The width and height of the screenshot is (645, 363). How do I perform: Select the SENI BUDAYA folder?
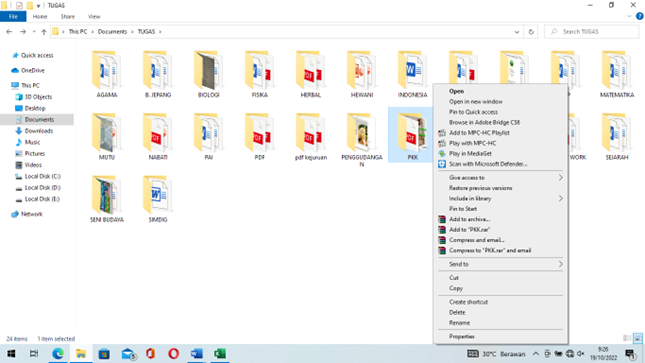coord(107,199)
